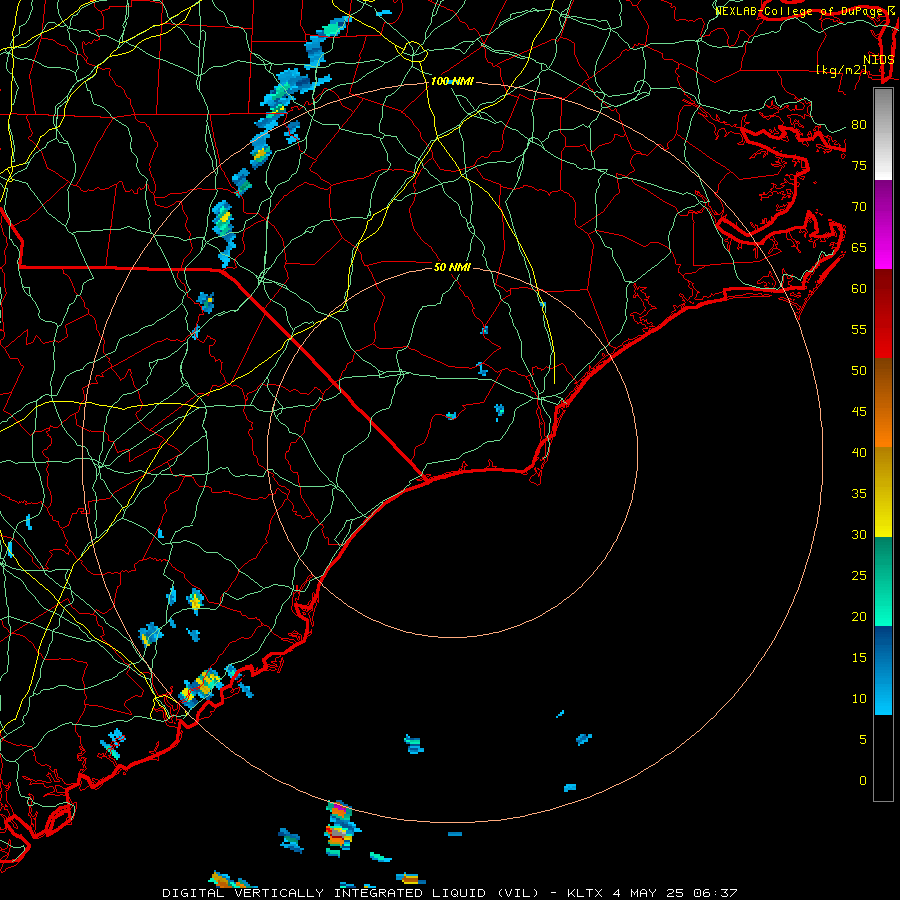Viewport: 900px width, 900px height.
Task: Select the red segment of the color bar
Action: coord(883,314)
